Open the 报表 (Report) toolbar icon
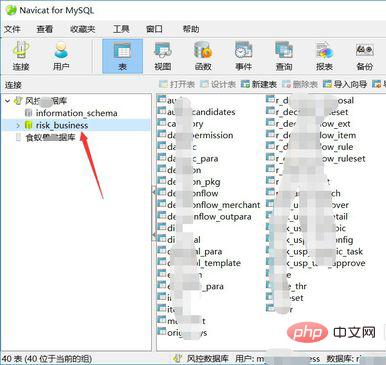 (324, 56)
